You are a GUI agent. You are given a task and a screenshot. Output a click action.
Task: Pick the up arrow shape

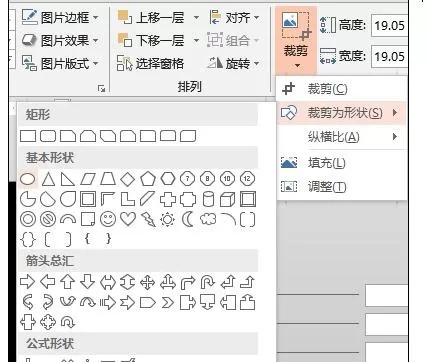[x=68, y=282]
